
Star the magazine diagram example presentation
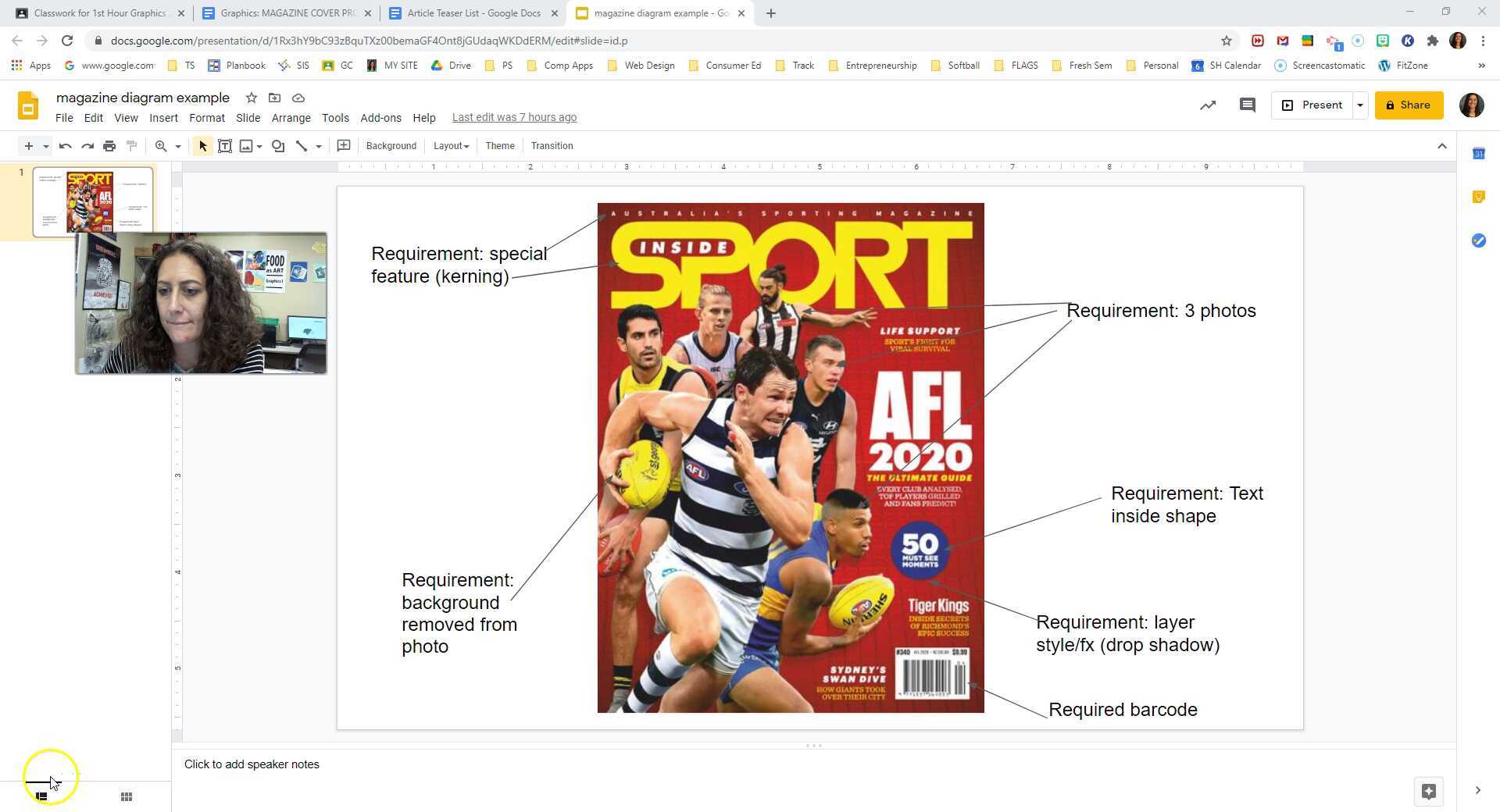tap(252, 98)
